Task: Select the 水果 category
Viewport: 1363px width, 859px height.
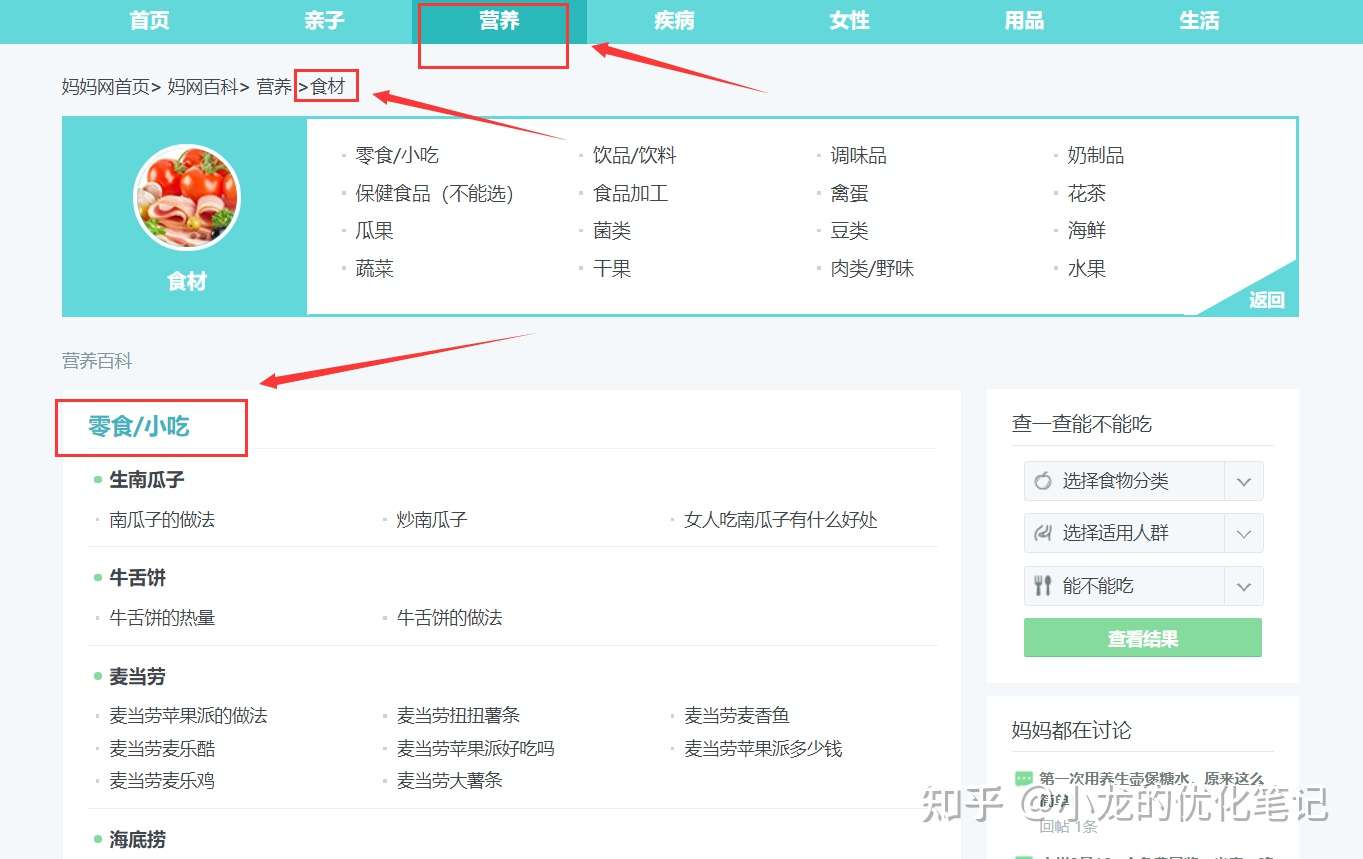Action: [1087, 268]
